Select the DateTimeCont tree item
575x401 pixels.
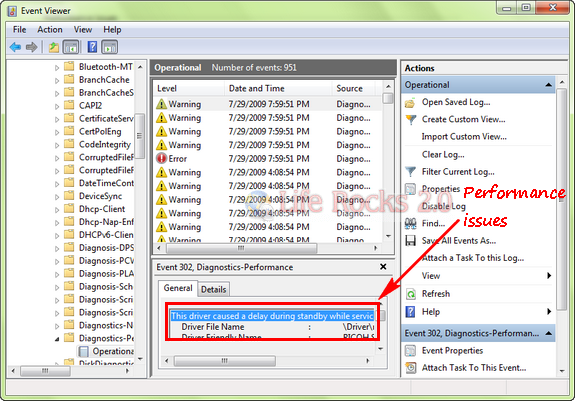(106, 183)
